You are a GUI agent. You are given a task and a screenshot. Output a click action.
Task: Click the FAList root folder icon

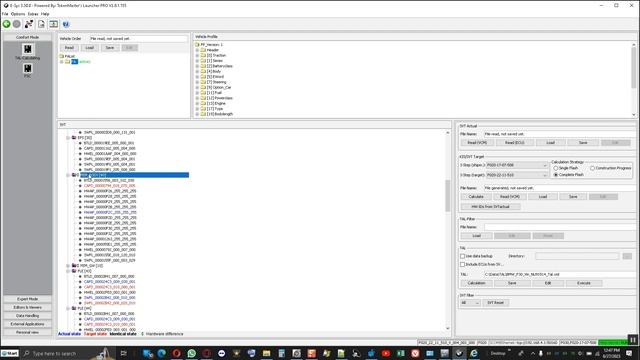click(x=62, y=56)
